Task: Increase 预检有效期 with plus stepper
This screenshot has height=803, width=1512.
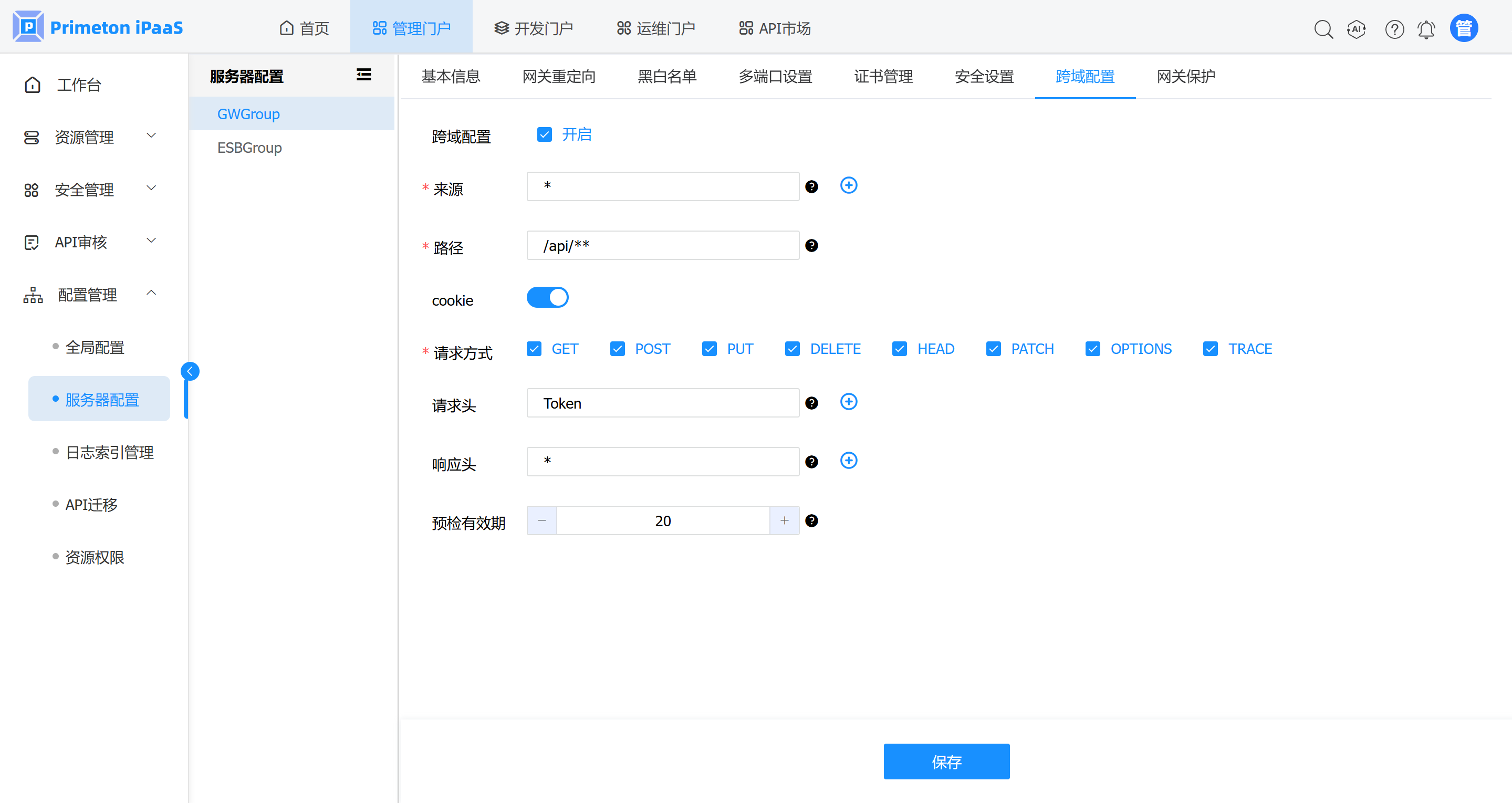Action: (784, 520)
